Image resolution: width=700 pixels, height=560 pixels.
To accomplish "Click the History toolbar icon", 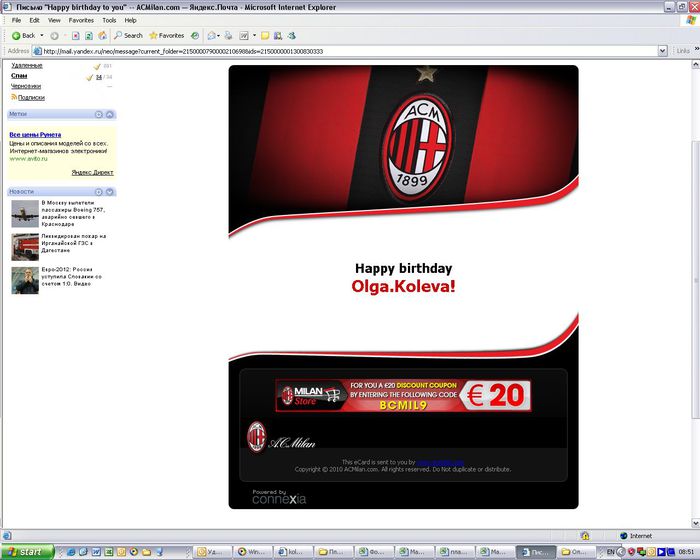I will click(x=195, y=36).
